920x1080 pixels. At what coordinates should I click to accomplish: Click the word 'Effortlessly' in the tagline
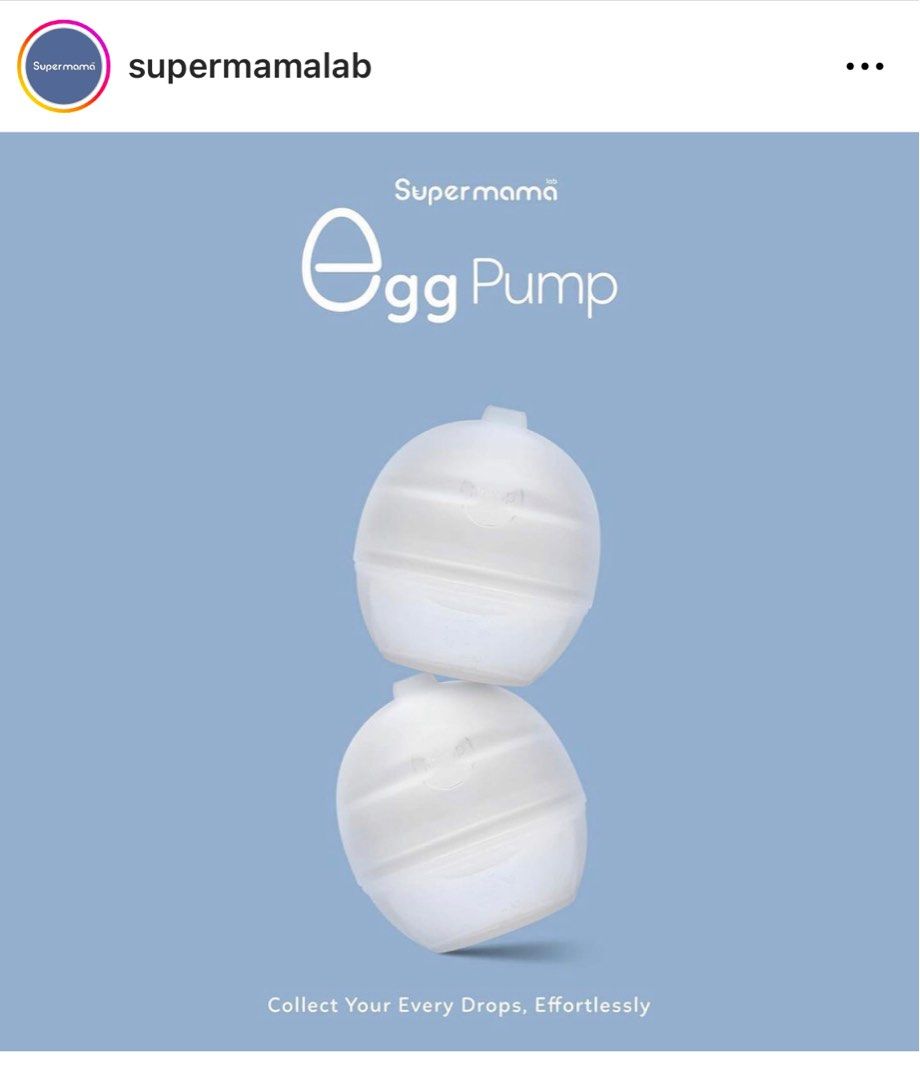(592, 1005)
